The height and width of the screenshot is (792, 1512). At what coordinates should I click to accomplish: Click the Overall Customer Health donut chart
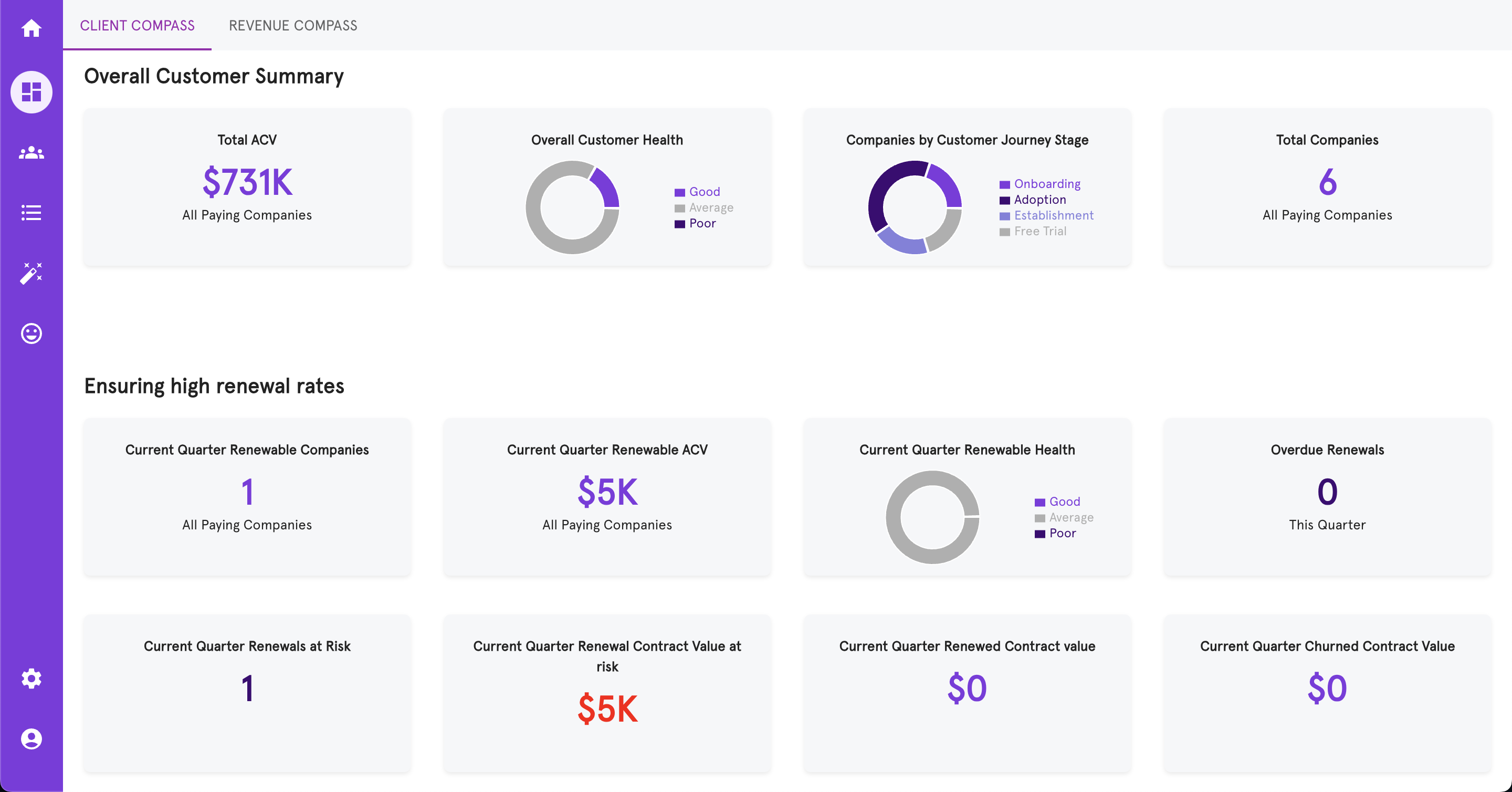tap(572, 207)
